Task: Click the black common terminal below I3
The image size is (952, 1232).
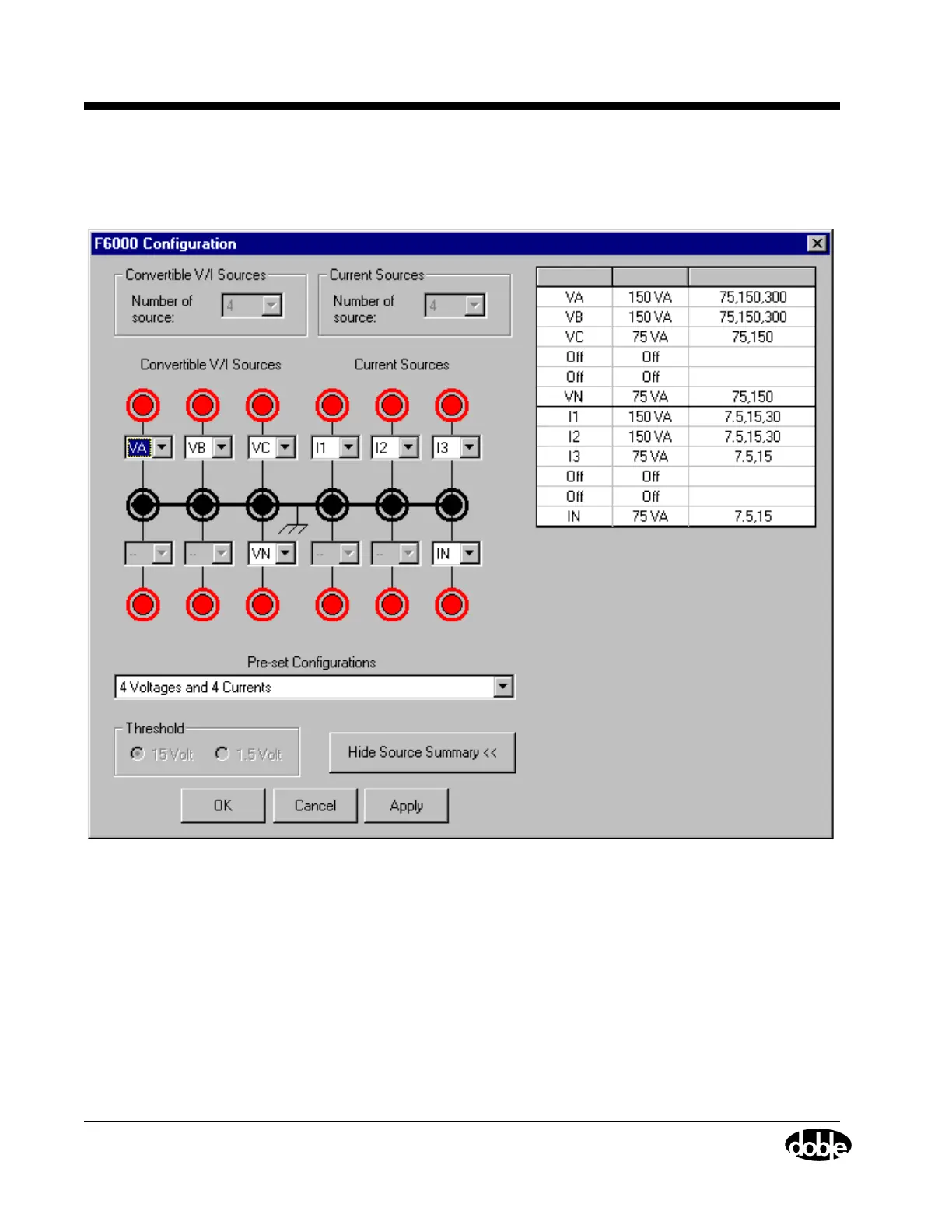Action: pyautogui.click(x=452, y=505)
